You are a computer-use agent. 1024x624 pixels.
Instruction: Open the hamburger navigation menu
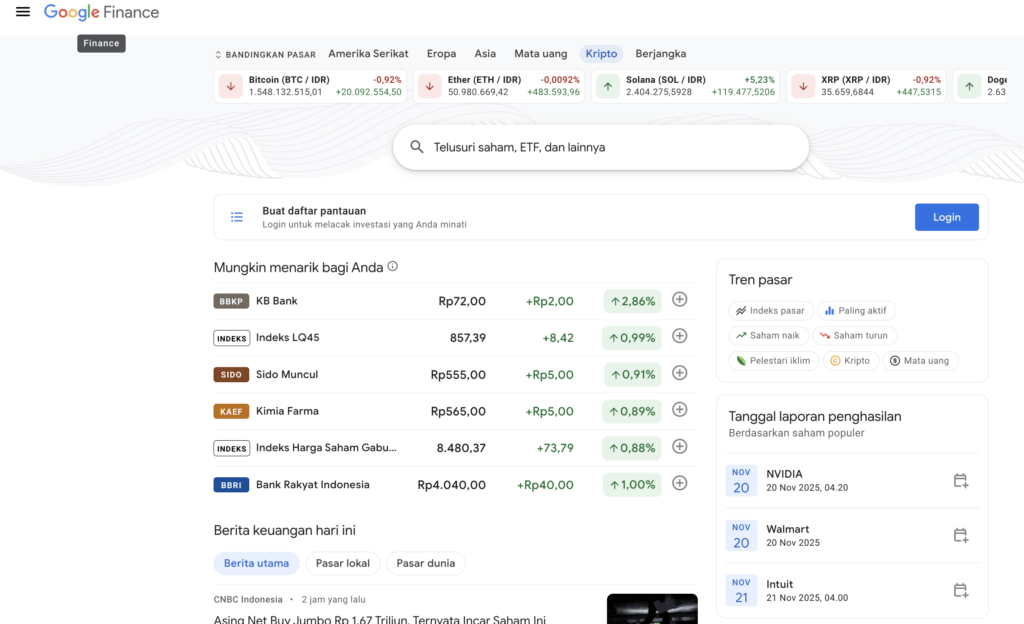point(22,12)
